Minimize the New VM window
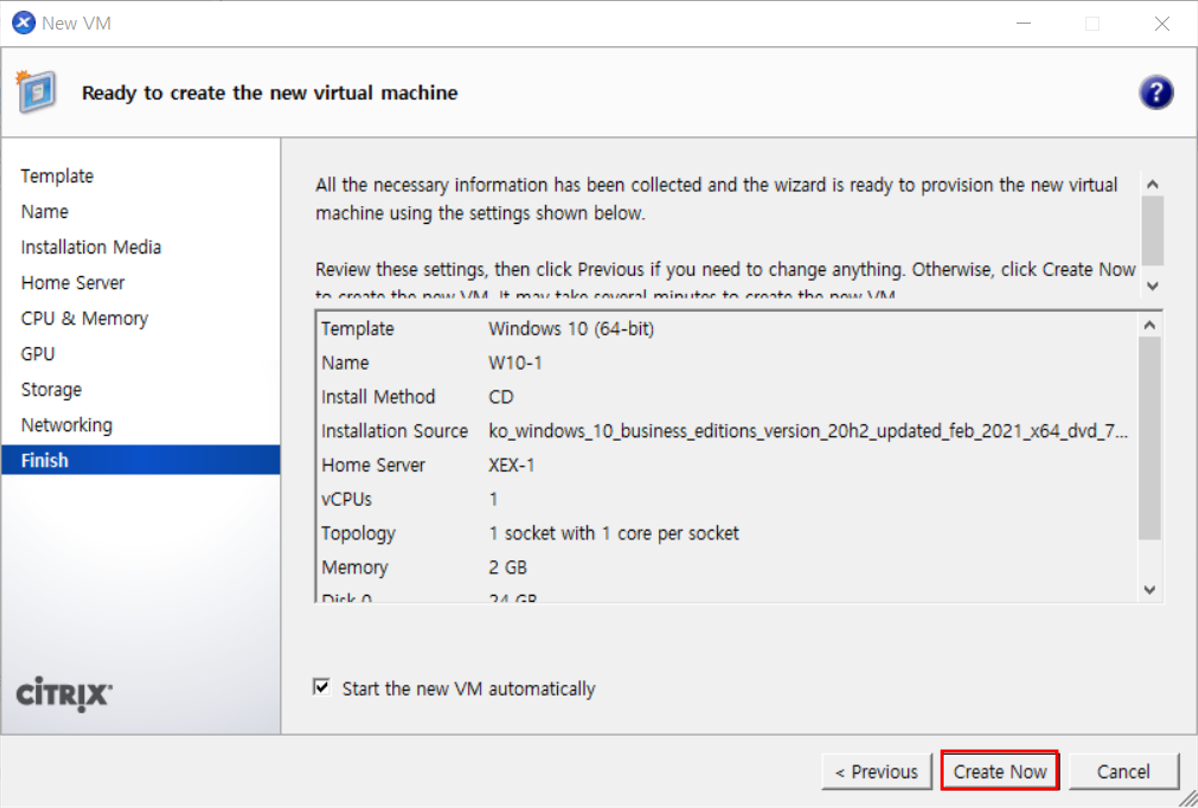 point(1023,24)
